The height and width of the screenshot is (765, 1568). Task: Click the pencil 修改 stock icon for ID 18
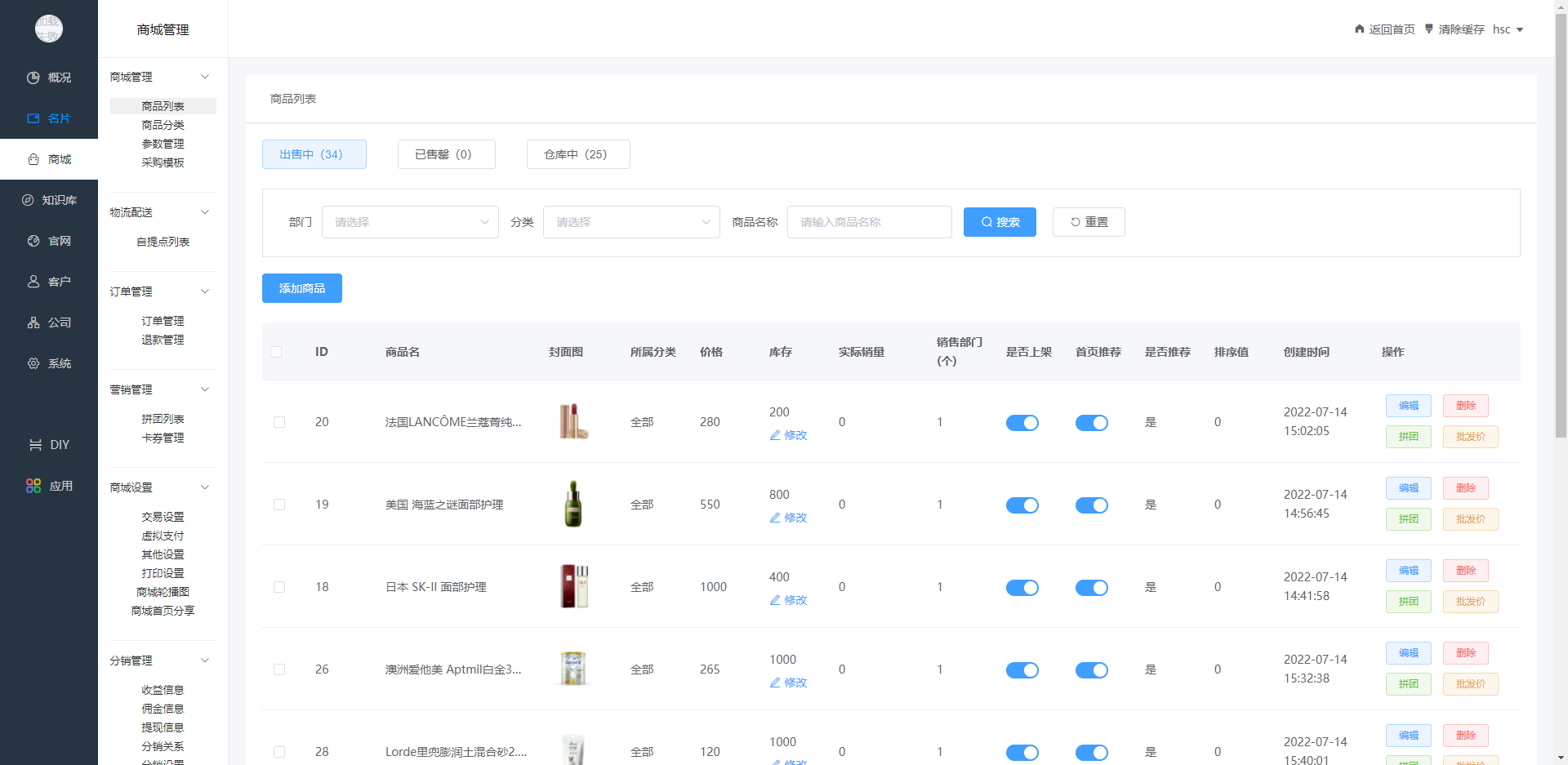click(775, 600)
